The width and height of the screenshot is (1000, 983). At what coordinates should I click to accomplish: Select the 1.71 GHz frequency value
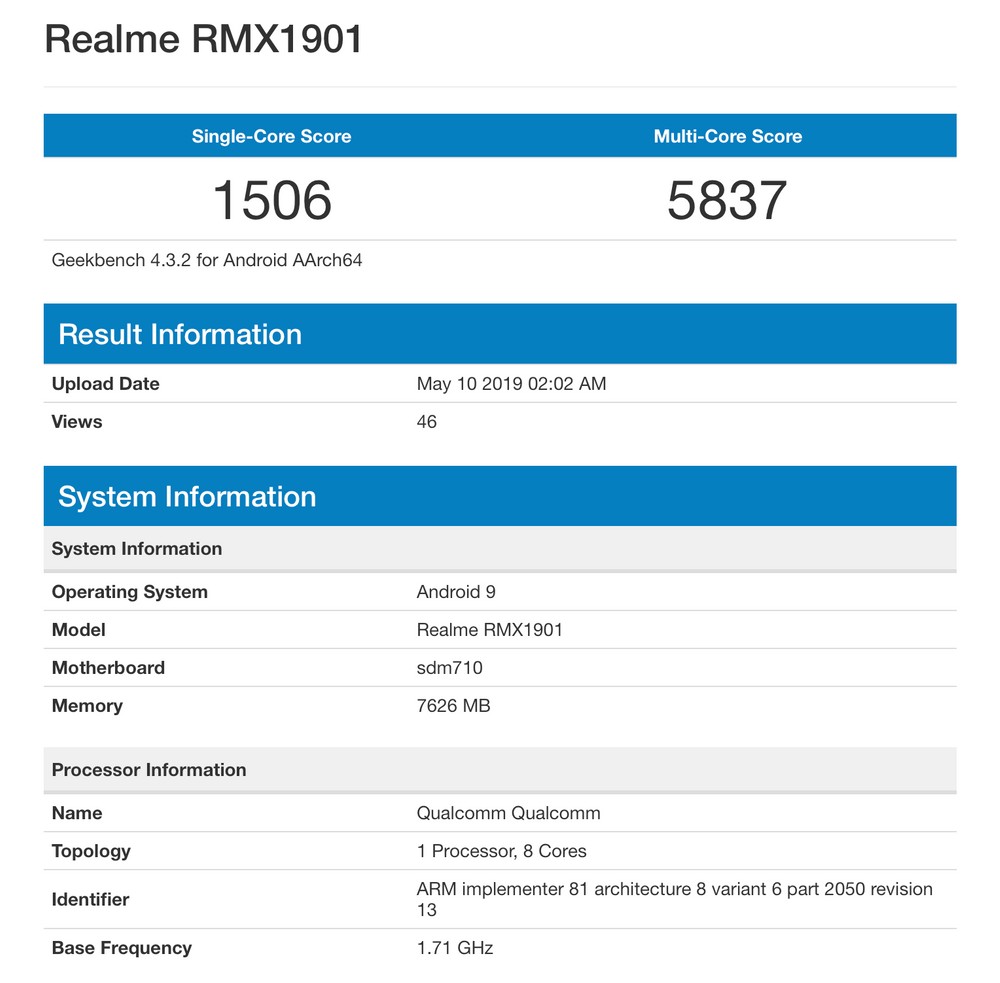pos(455,949)
